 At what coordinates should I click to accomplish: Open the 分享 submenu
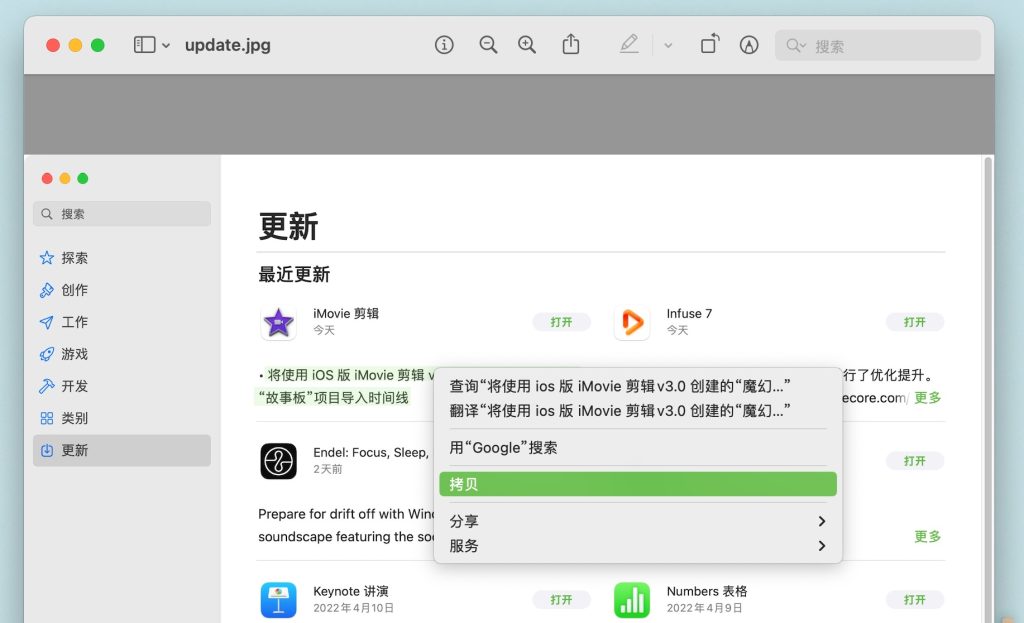[x=638, y=521]
